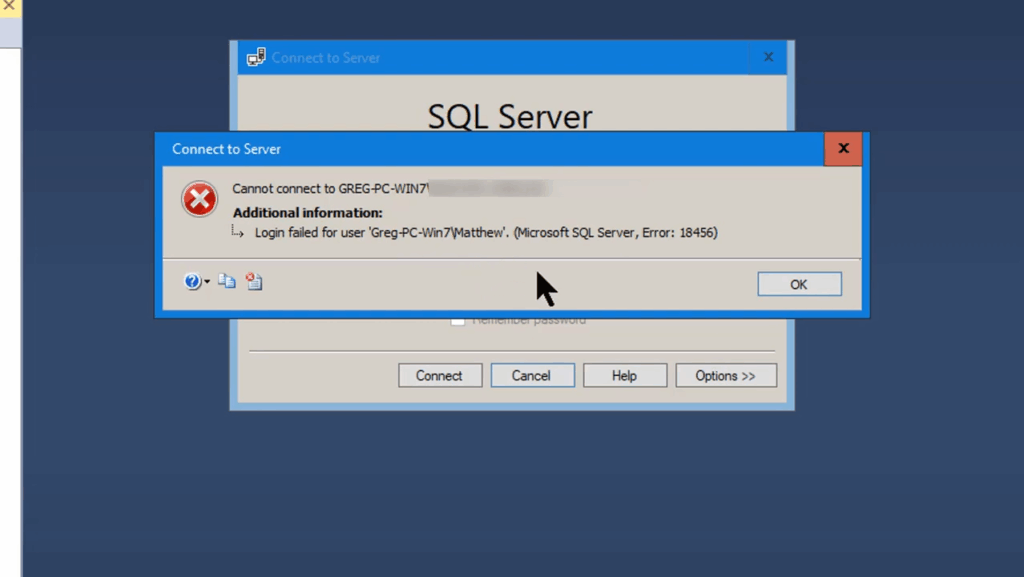1024x577 pixels.
Task: Open the help question mark icon
Action: [190, 281]
